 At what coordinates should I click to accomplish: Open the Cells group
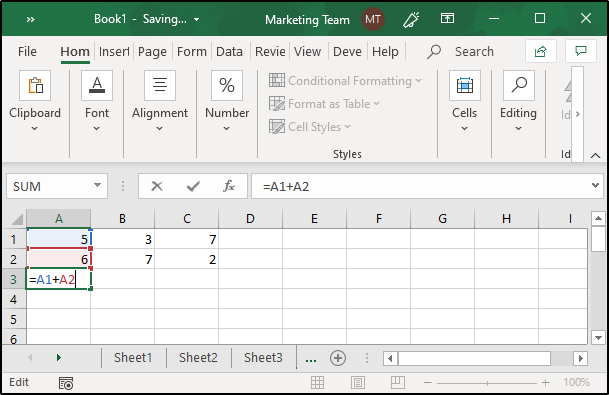pyautogui.click(x=465, y=102)
